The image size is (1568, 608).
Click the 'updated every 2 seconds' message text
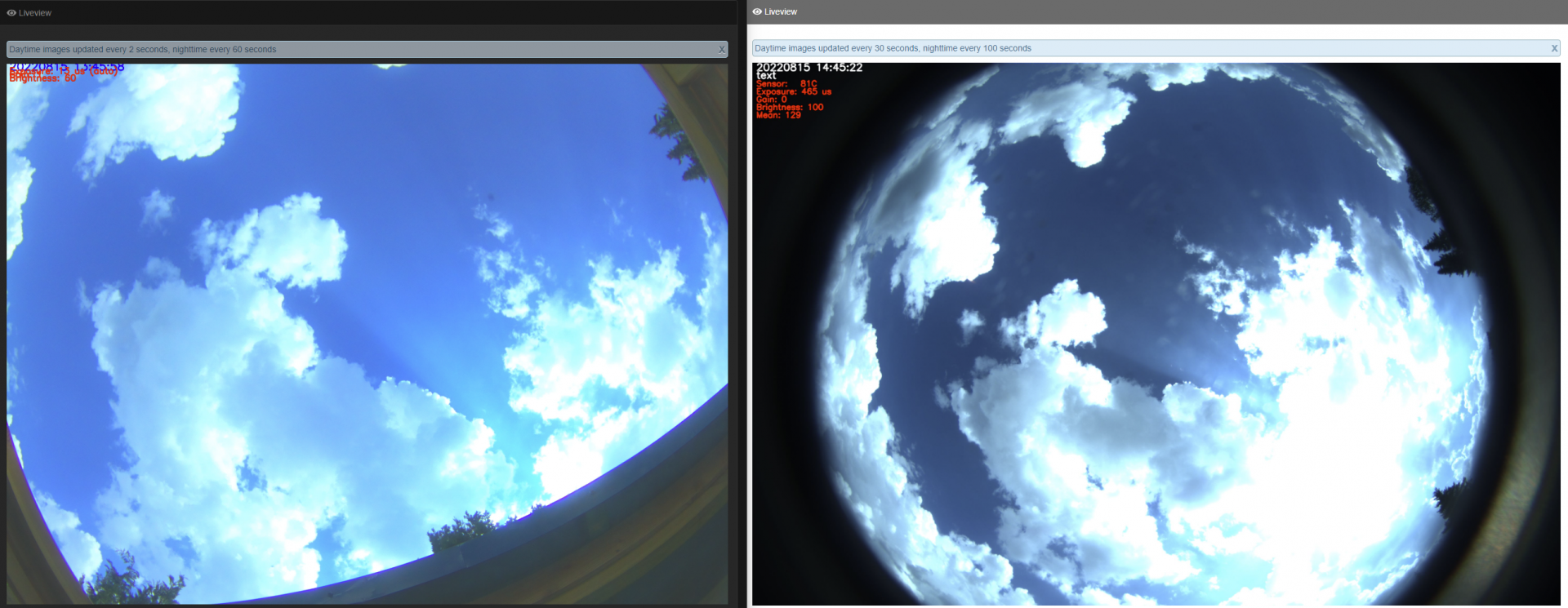(143, 50)
